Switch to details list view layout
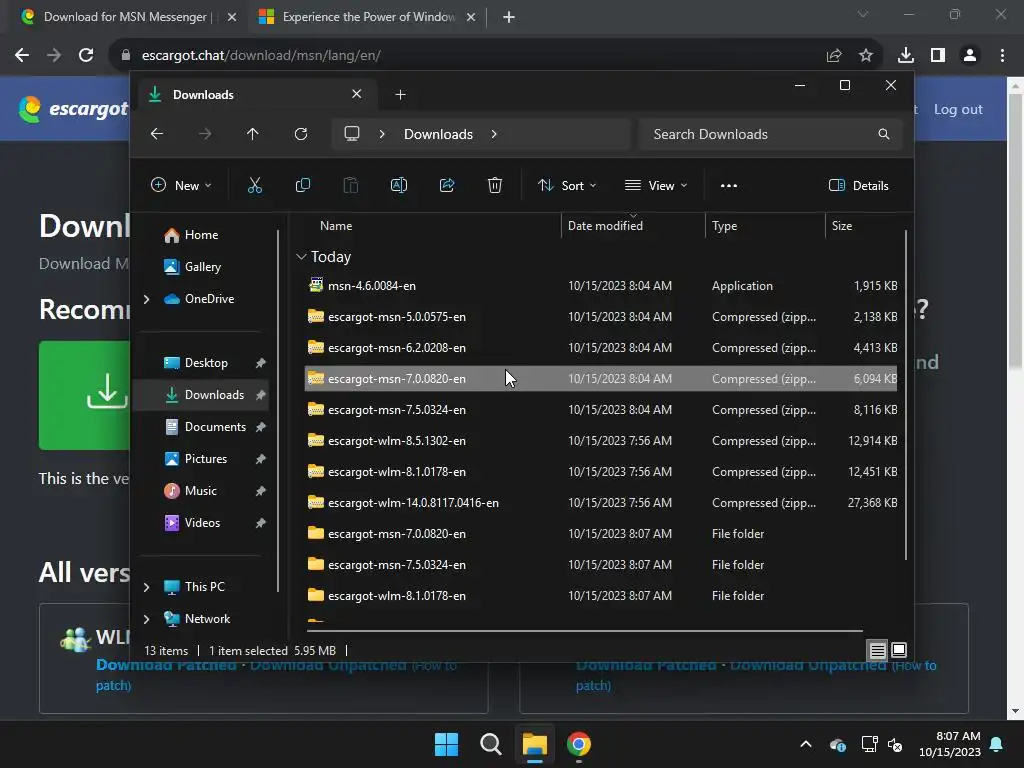The image size is (1024, 768). point(877,650)
